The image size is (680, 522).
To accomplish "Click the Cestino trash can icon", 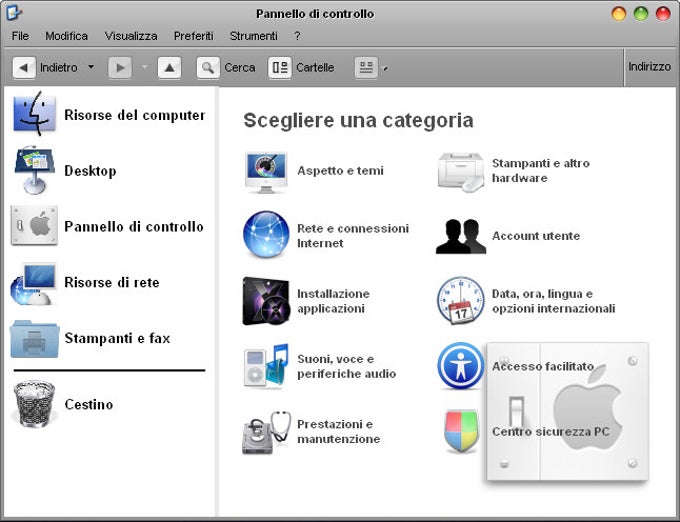I will click(34, 403).
